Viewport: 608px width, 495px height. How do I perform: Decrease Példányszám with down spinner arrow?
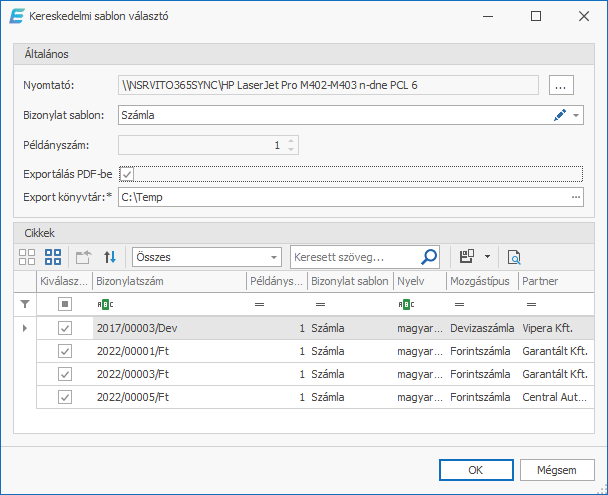[x=291, y=150]
